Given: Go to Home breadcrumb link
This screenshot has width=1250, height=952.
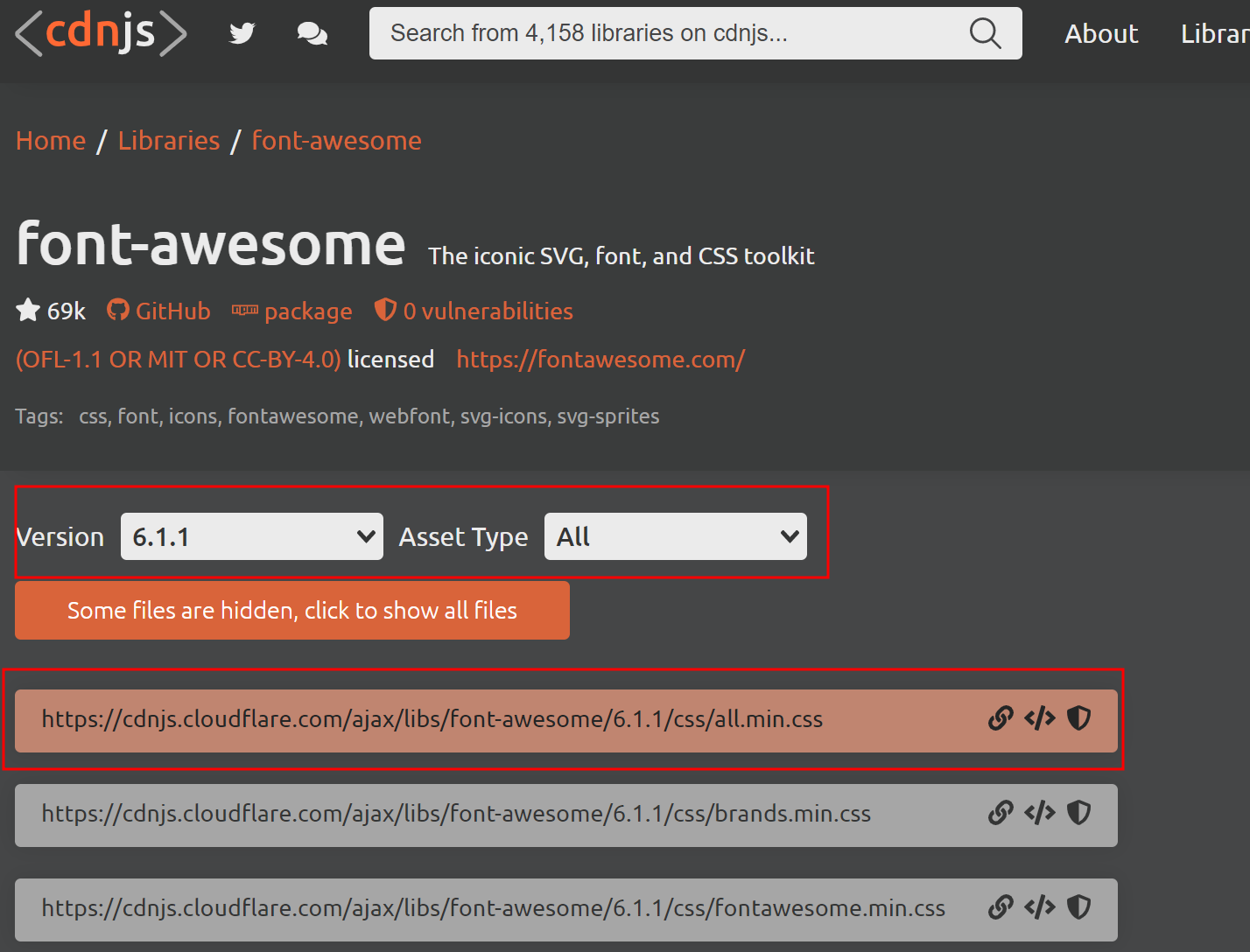Looking at the screenshot, I should coord(51,140).
